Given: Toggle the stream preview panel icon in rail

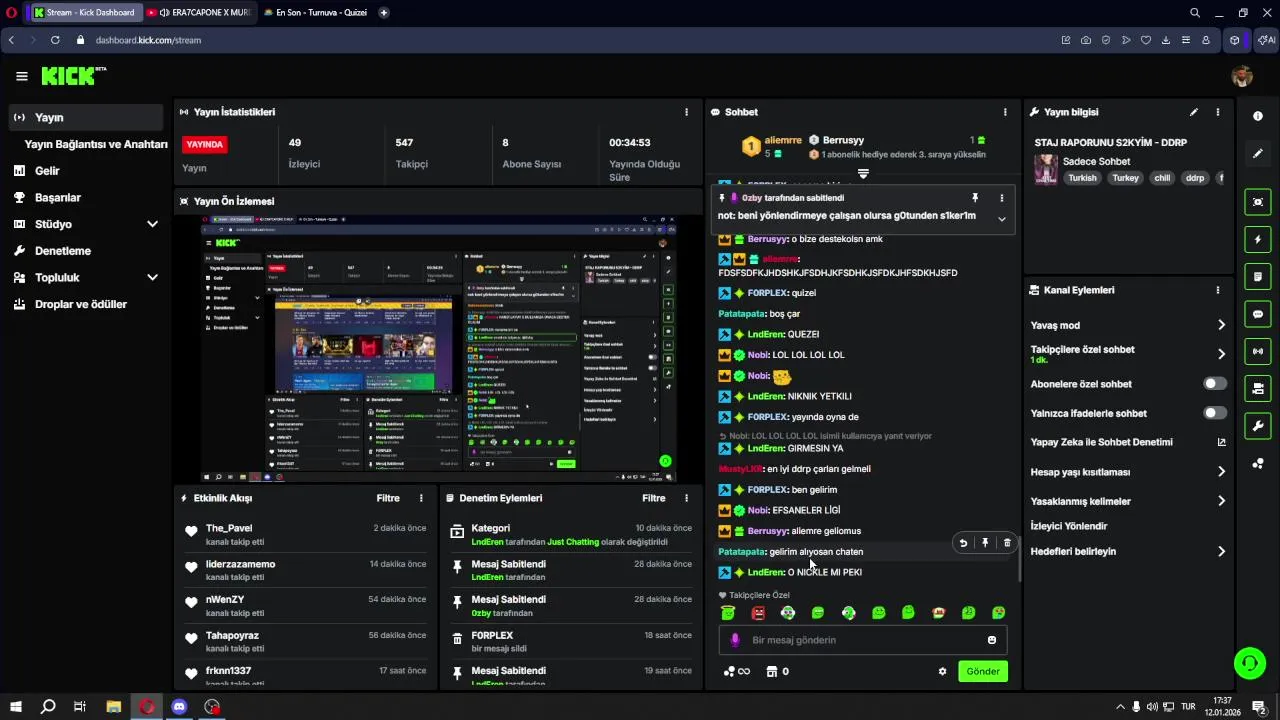Looking at the screenshot, I should (1258, 202).
